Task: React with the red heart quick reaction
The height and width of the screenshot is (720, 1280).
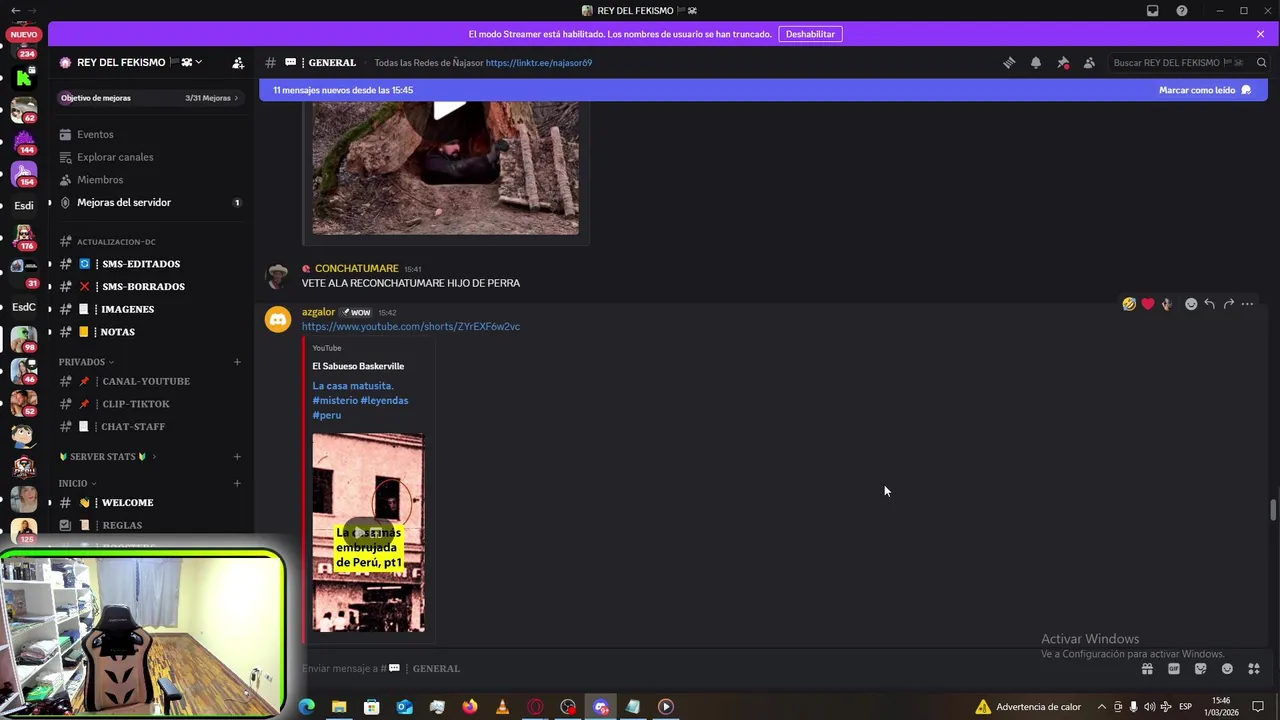Action: (x=1148, y=304)
